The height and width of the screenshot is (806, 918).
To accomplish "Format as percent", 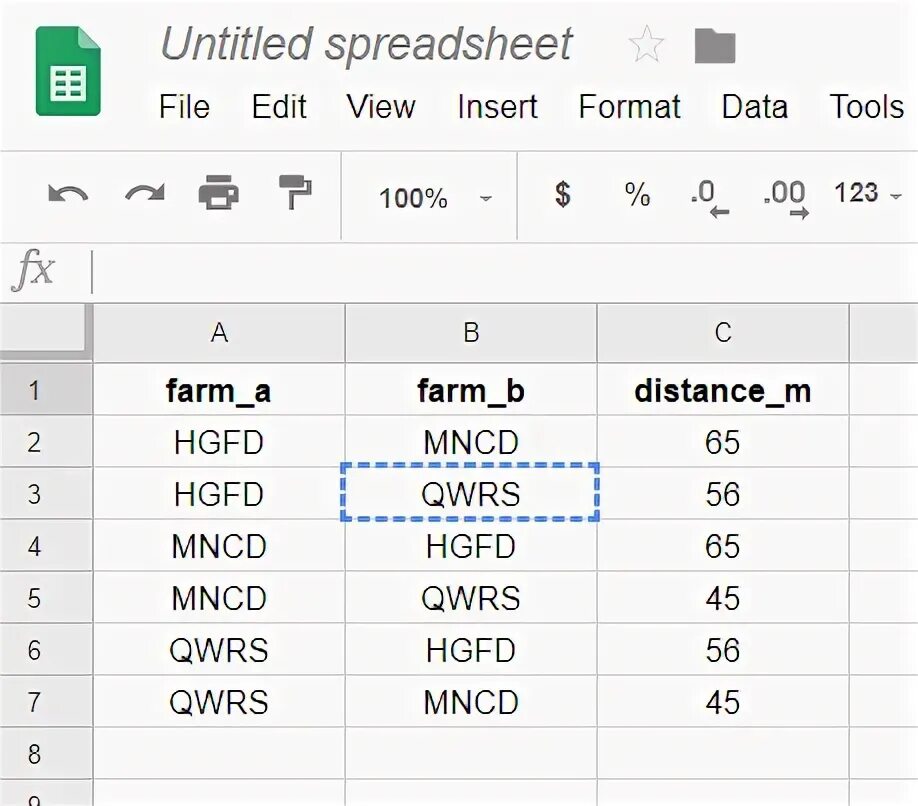I will pos(637,194).
